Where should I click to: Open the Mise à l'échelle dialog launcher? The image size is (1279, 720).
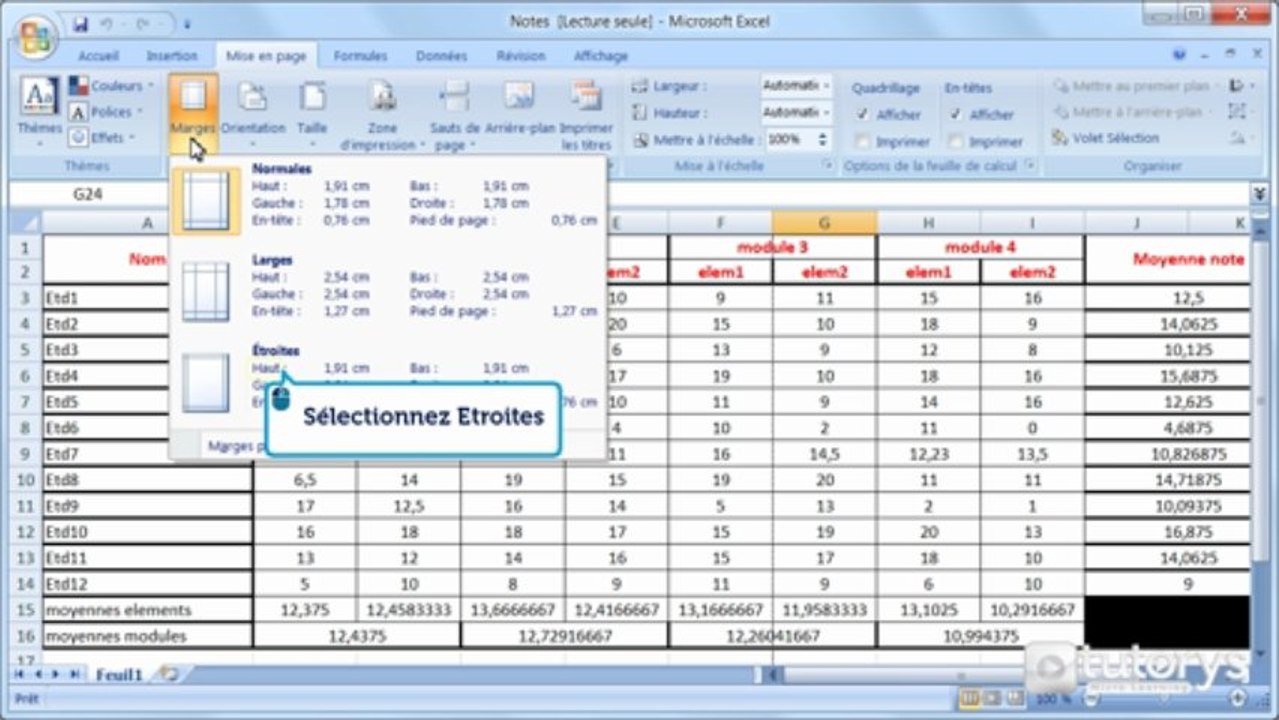click(x=826, y=166)
